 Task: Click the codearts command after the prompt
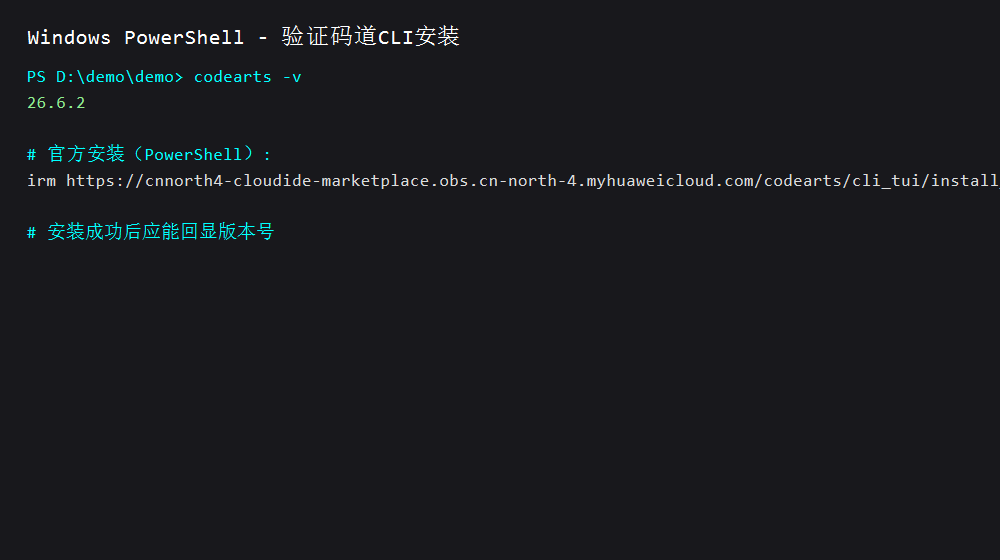click(x=233, y=77)
